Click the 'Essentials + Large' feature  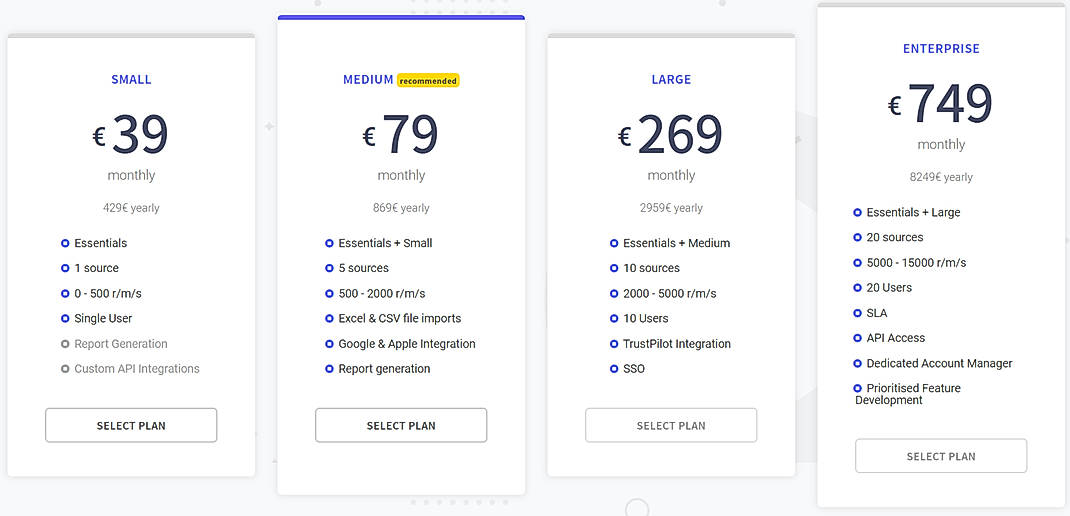pyautogui.click(x=913, y=212)
